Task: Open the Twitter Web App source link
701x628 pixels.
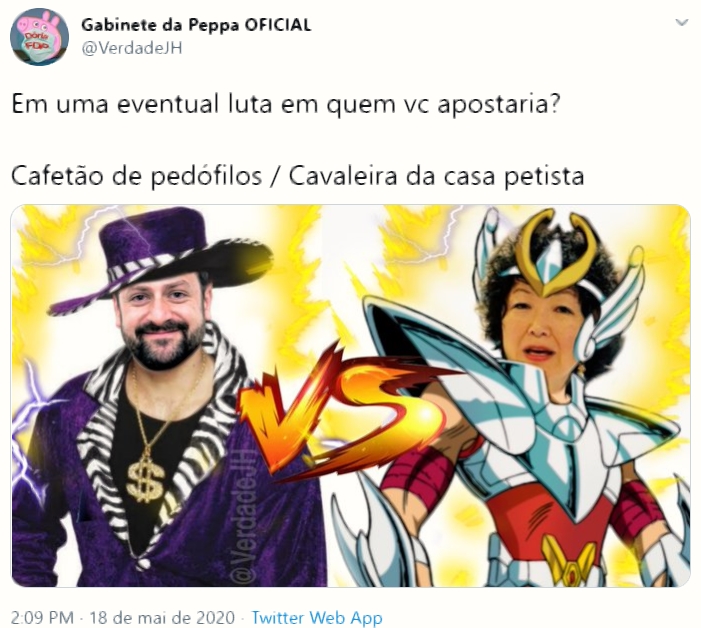Action: (317, 617)
